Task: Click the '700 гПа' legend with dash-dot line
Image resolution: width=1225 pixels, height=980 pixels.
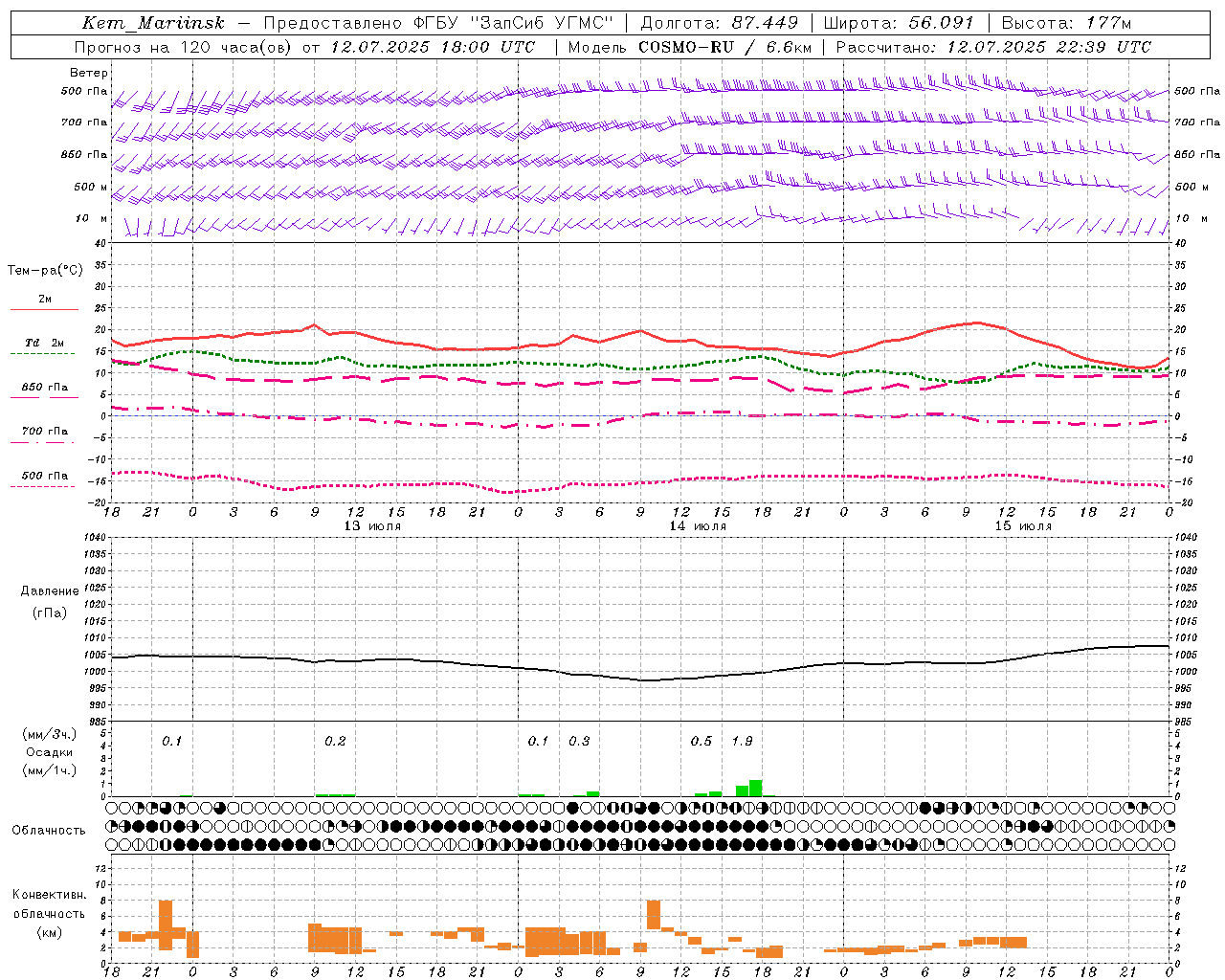Action: pos(44,432)
